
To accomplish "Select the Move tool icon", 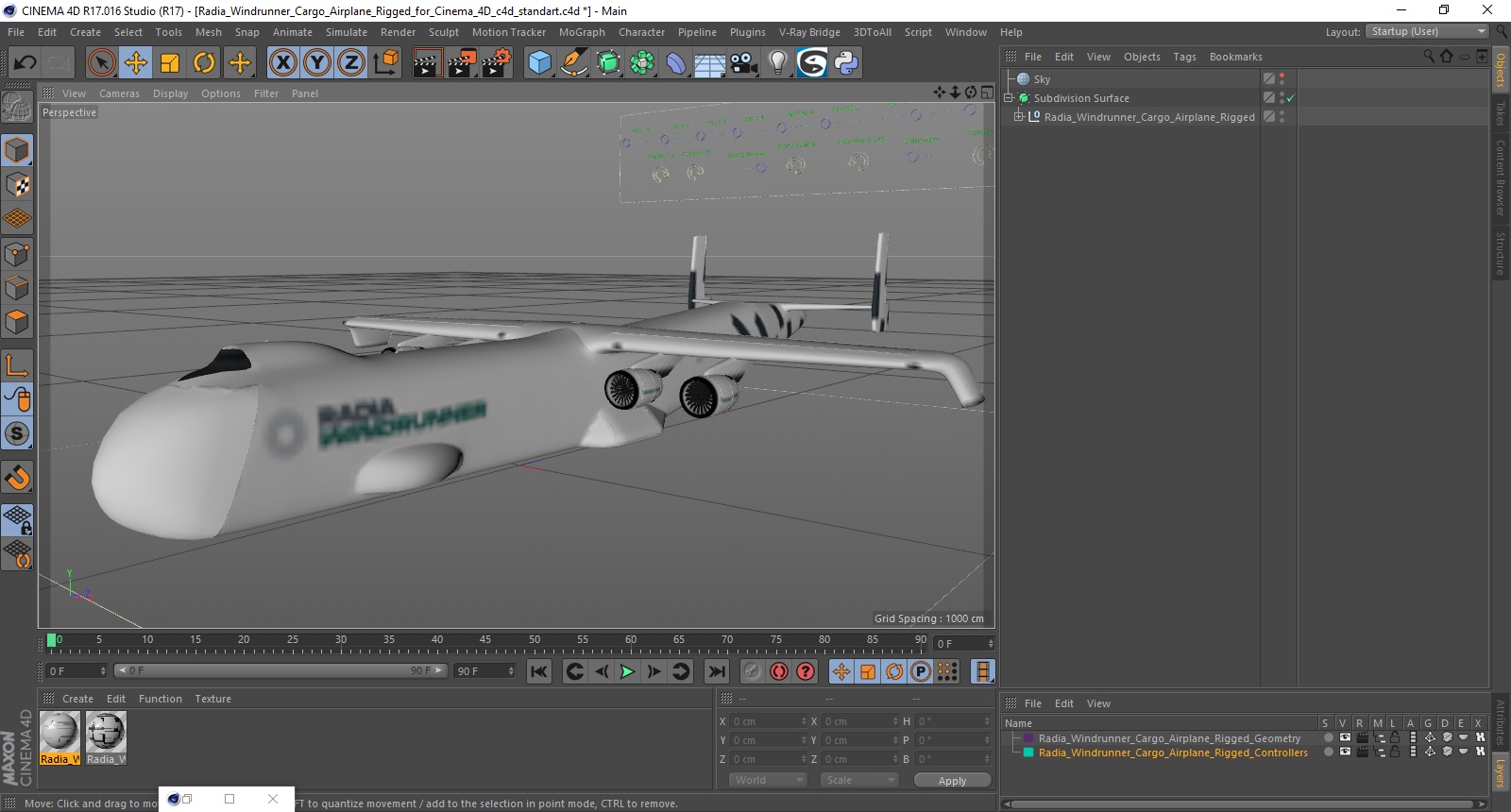I will (x=136, y=63).
